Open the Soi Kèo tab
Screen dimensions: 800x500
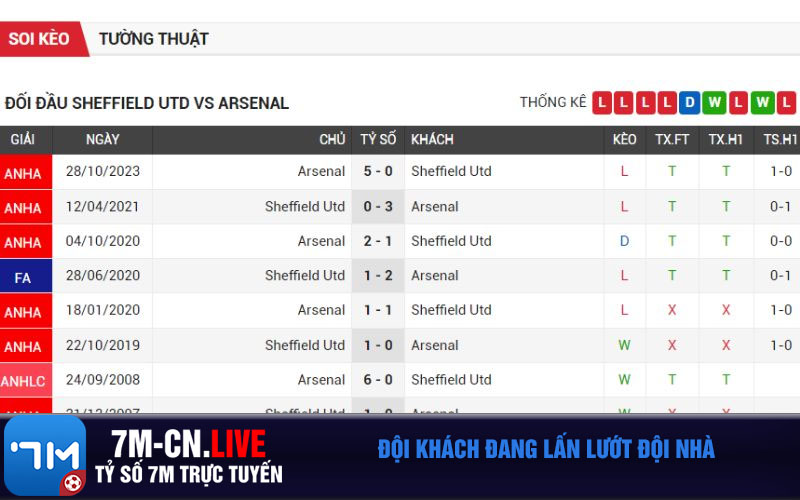coord(41,39)
